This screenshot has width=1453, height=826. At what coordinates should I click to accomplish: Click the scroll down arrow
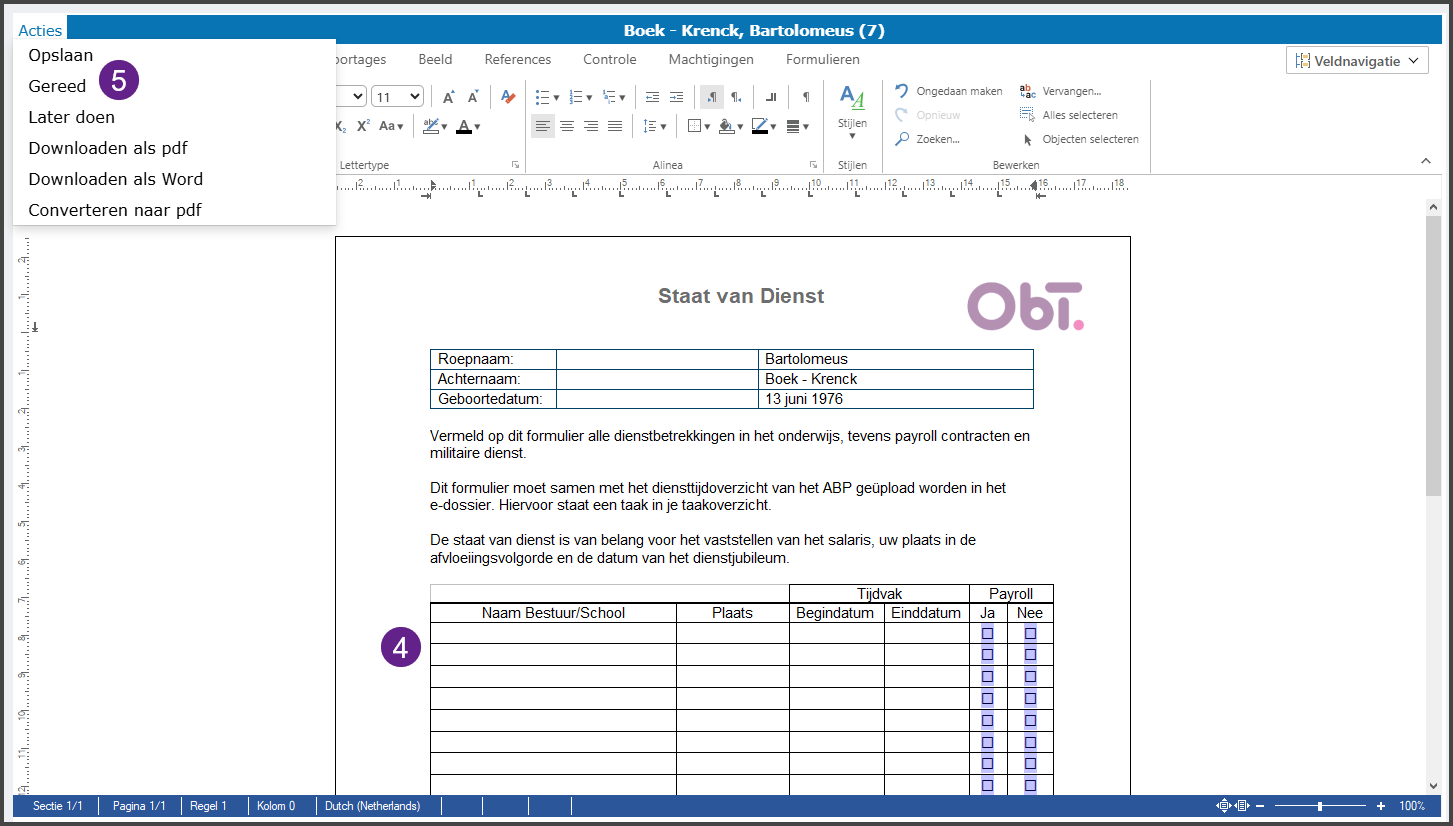(x=1433, y=786)
